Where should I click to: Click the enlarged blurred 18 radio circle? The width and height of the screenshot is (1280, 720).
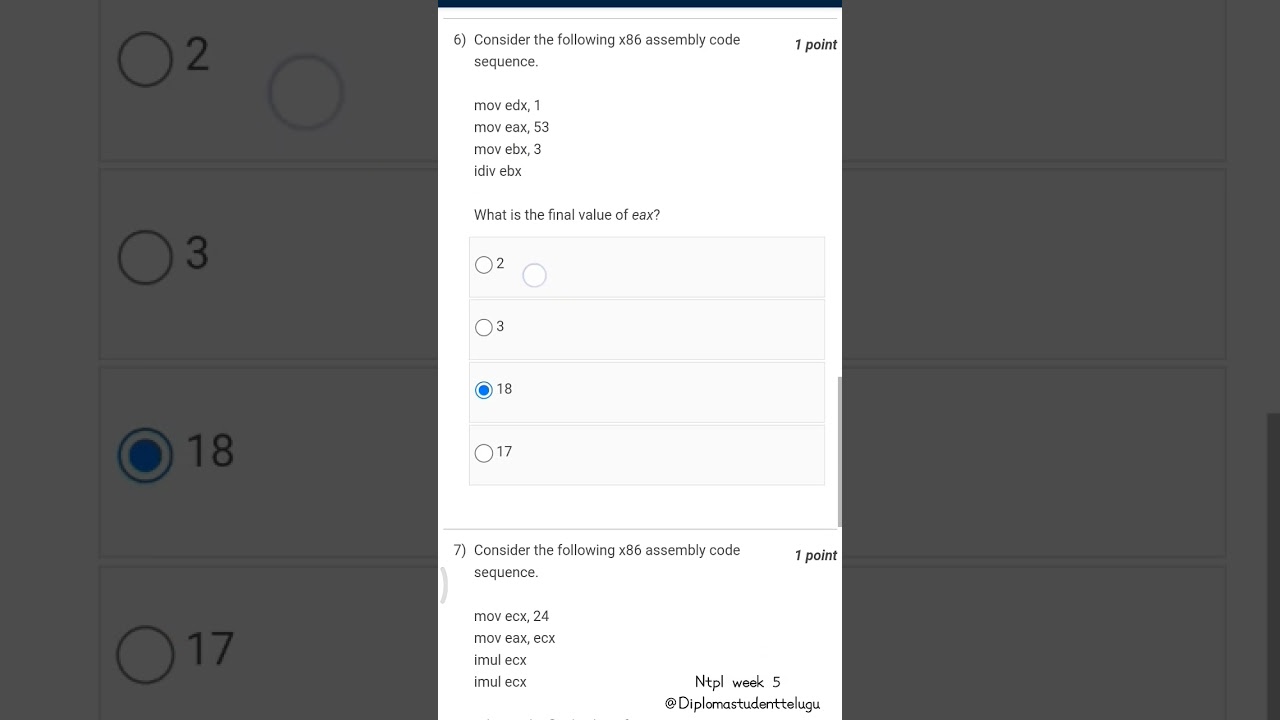[x=145, y=455]
